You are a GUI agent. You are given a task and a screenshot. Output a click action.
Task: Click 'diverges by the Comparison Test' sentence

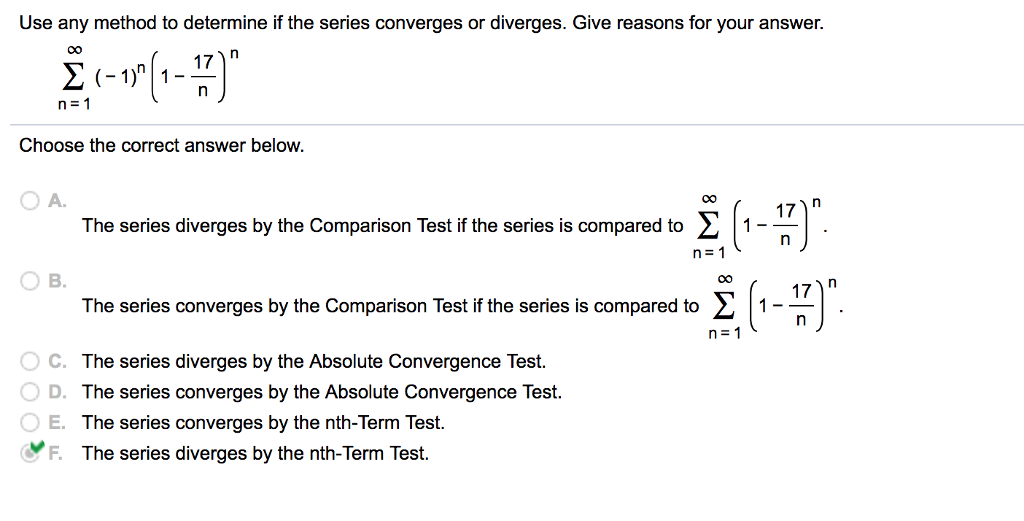tap(382, 226)
